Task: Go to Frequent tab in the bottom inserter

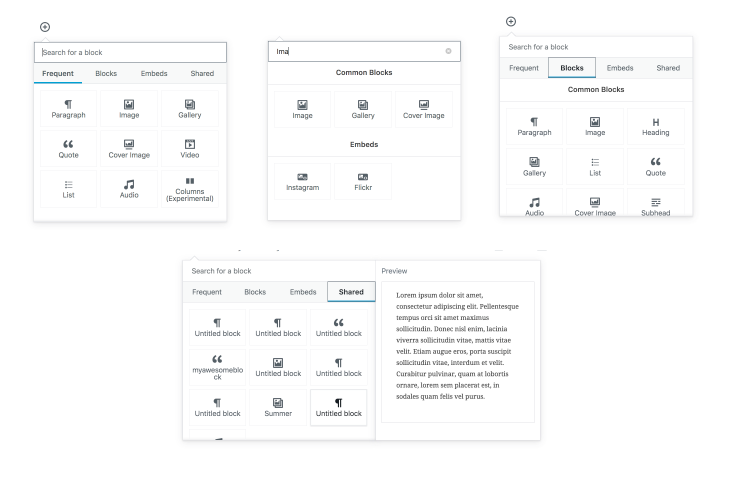Action: [x=207, y=292]
